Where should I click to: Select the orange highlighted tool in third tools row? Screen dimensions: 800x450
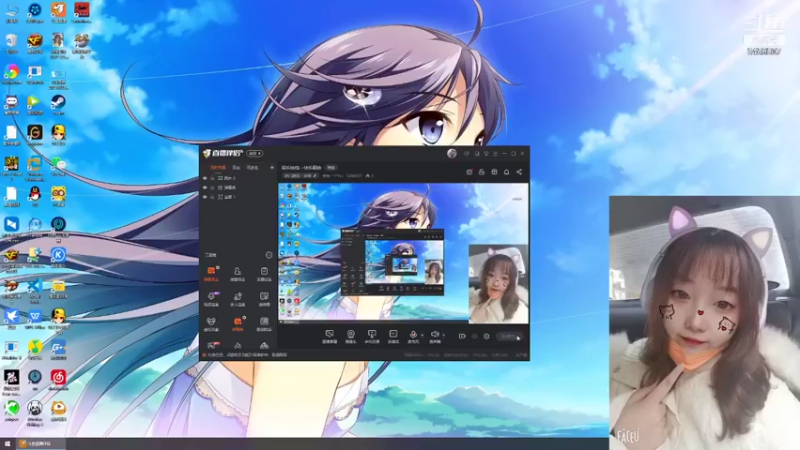coord(238,324)
